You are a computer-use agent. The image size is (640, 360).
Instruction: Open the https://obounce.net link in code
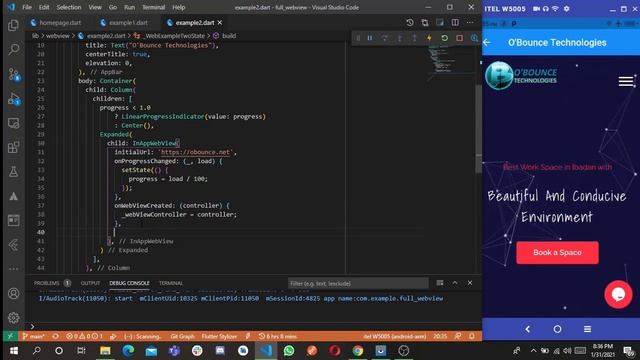coord(195,152)
